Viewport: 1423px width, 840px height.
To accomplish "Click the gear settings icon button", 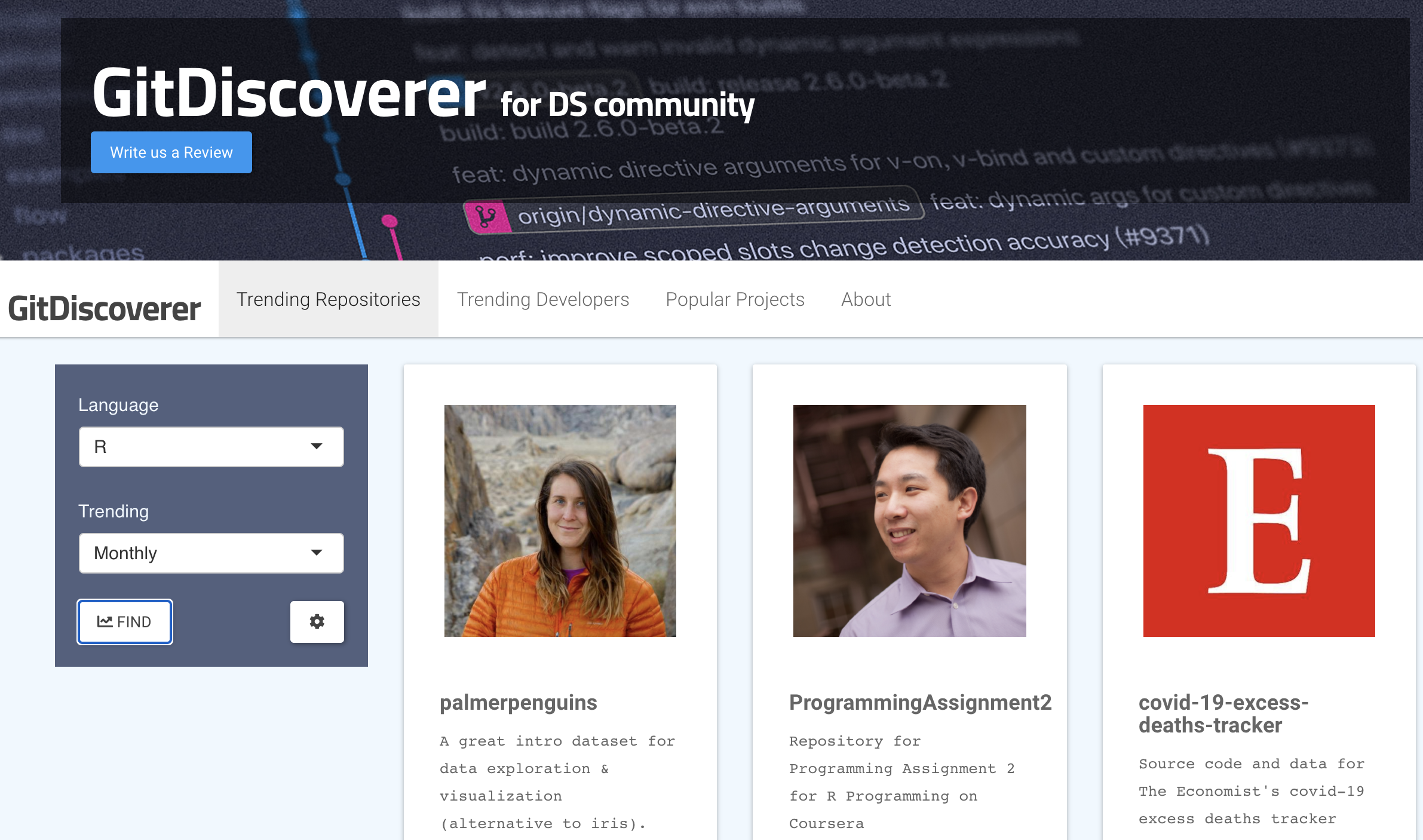I will click(317, 621).
